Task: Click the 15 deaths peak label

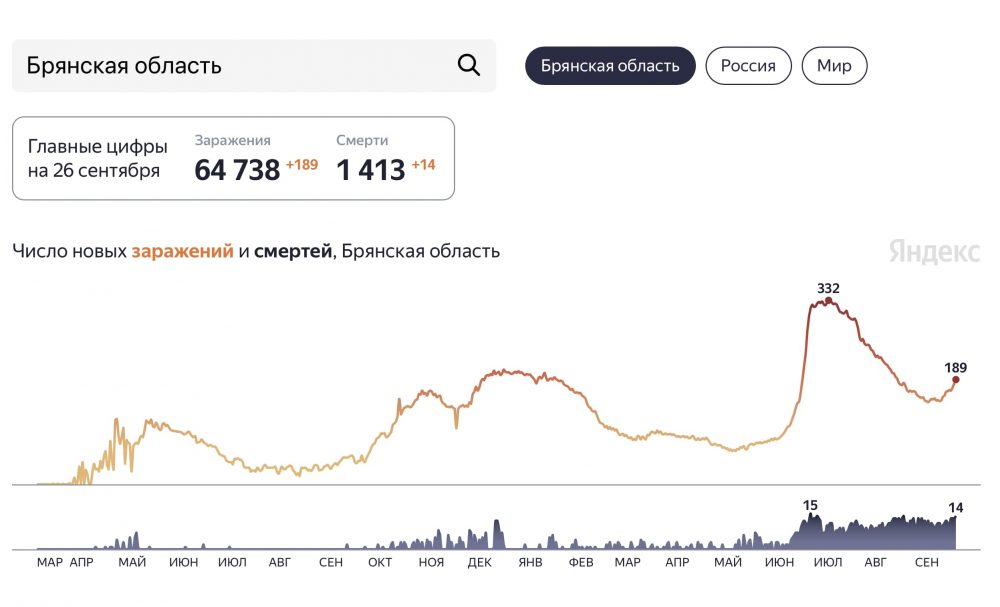Action: coord(810,505)
